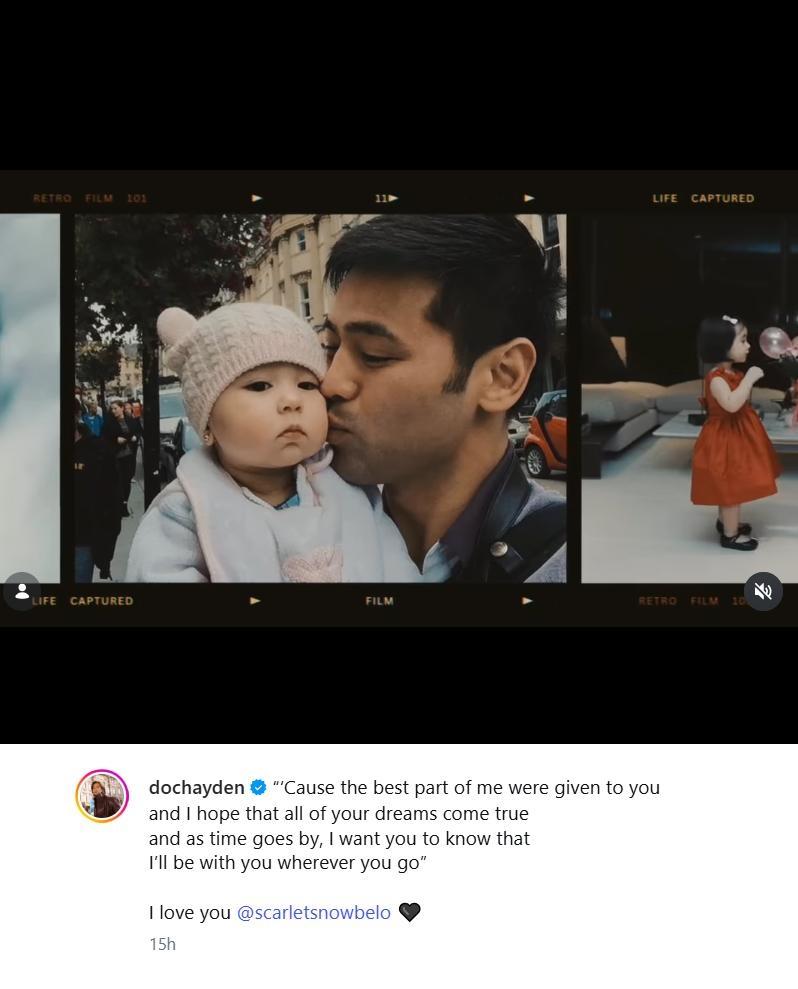This screenshot has width=798, height=989.
Task: Click the "FILM" label on lower film border
Action: [x=379, y=601]
